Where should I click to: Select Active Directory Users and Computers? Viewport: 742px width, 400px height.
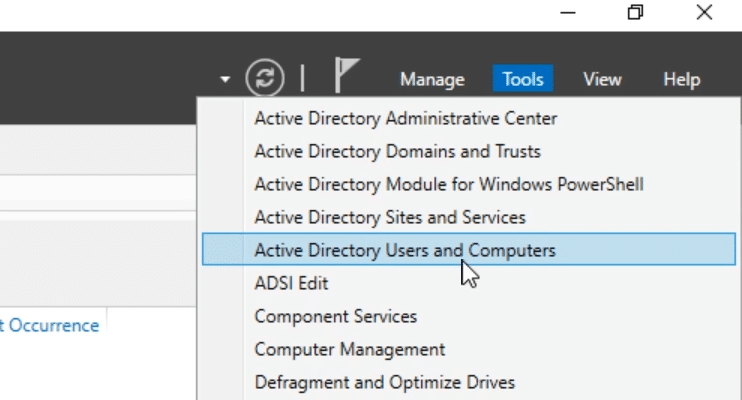point(468,249)
